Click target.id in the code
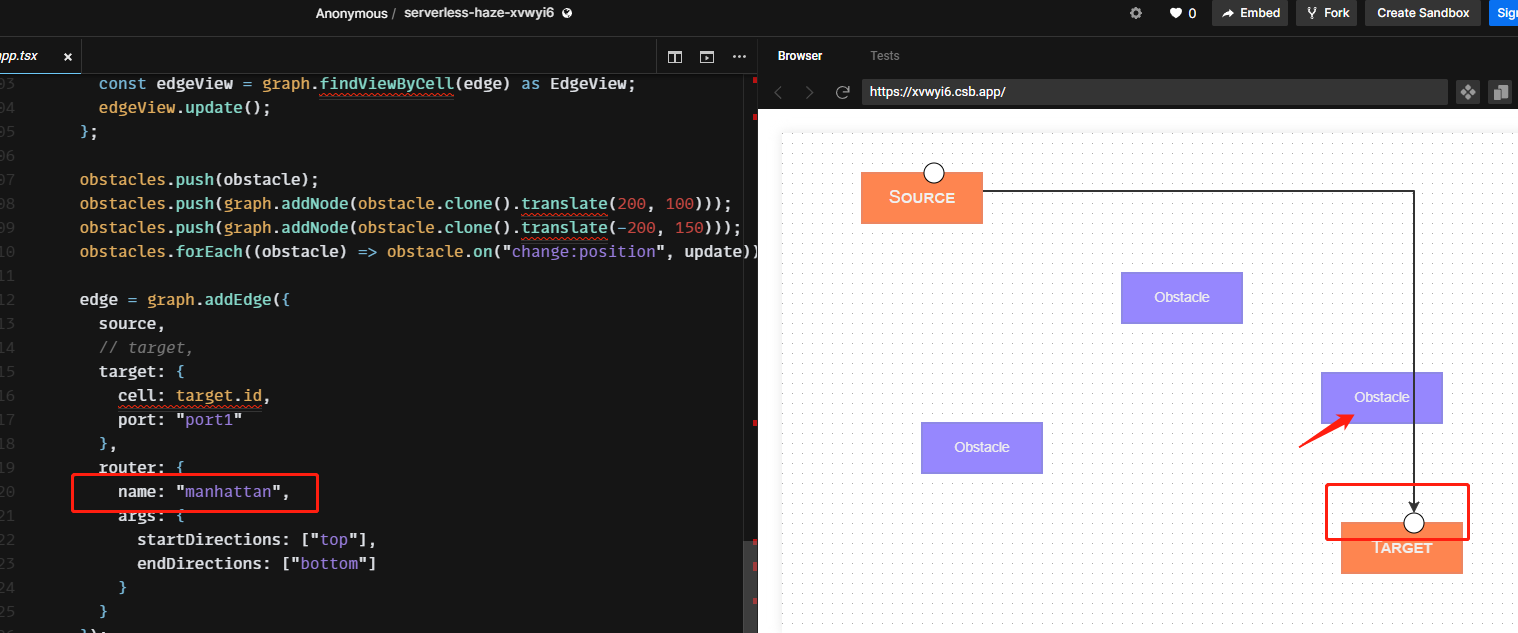Screen dimensions: 1518x633 click(x=219, y=395)
